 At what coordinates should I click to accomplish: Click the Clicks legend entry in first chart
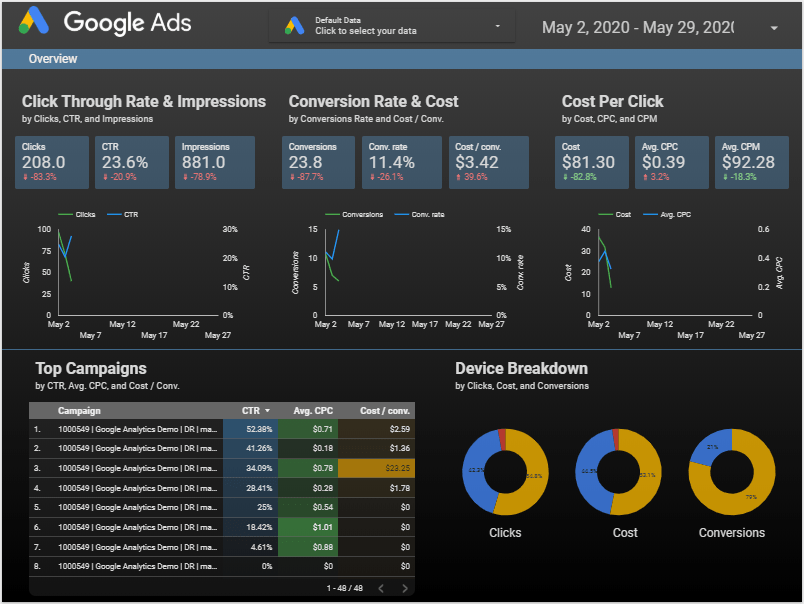point(77,214)
